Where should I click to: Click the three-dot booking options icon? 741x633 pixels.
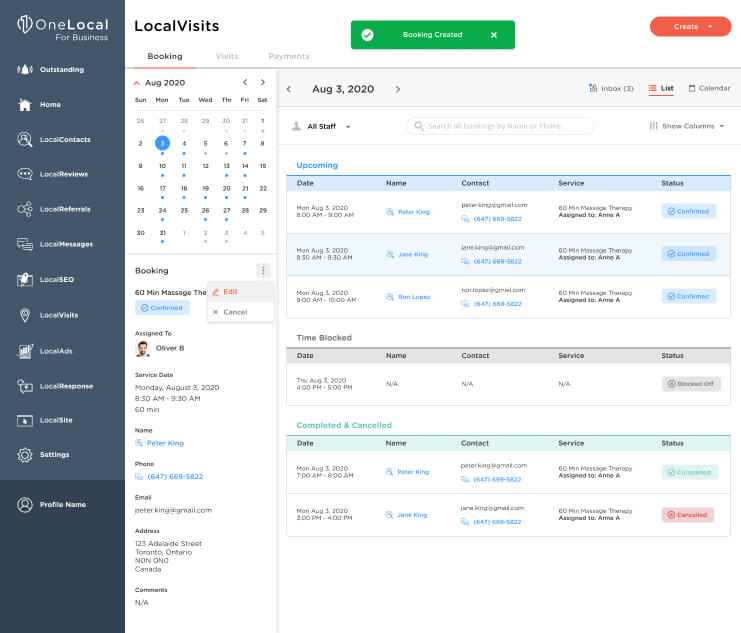click(263, 270)
